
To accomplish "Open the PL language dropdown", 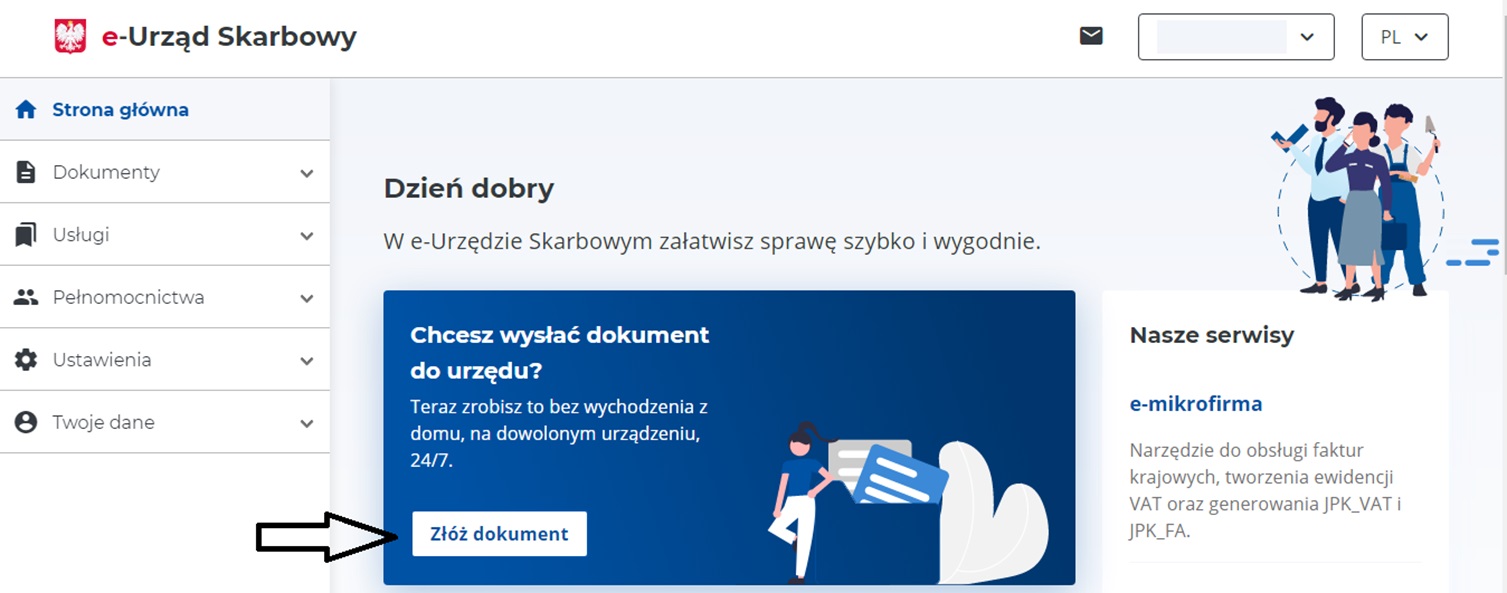I will [x=1404, y=37].
